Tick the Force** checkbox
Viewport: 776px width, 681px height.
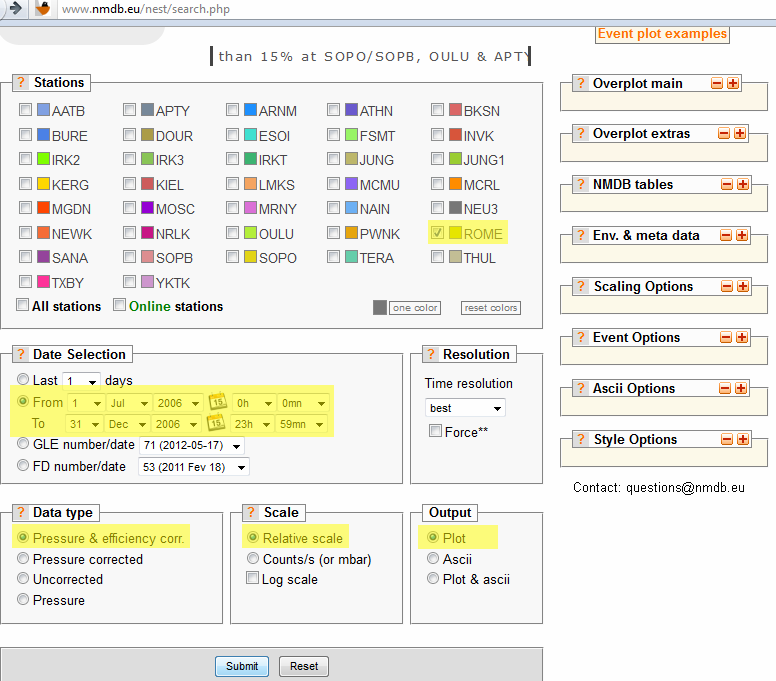coord(435,431)
